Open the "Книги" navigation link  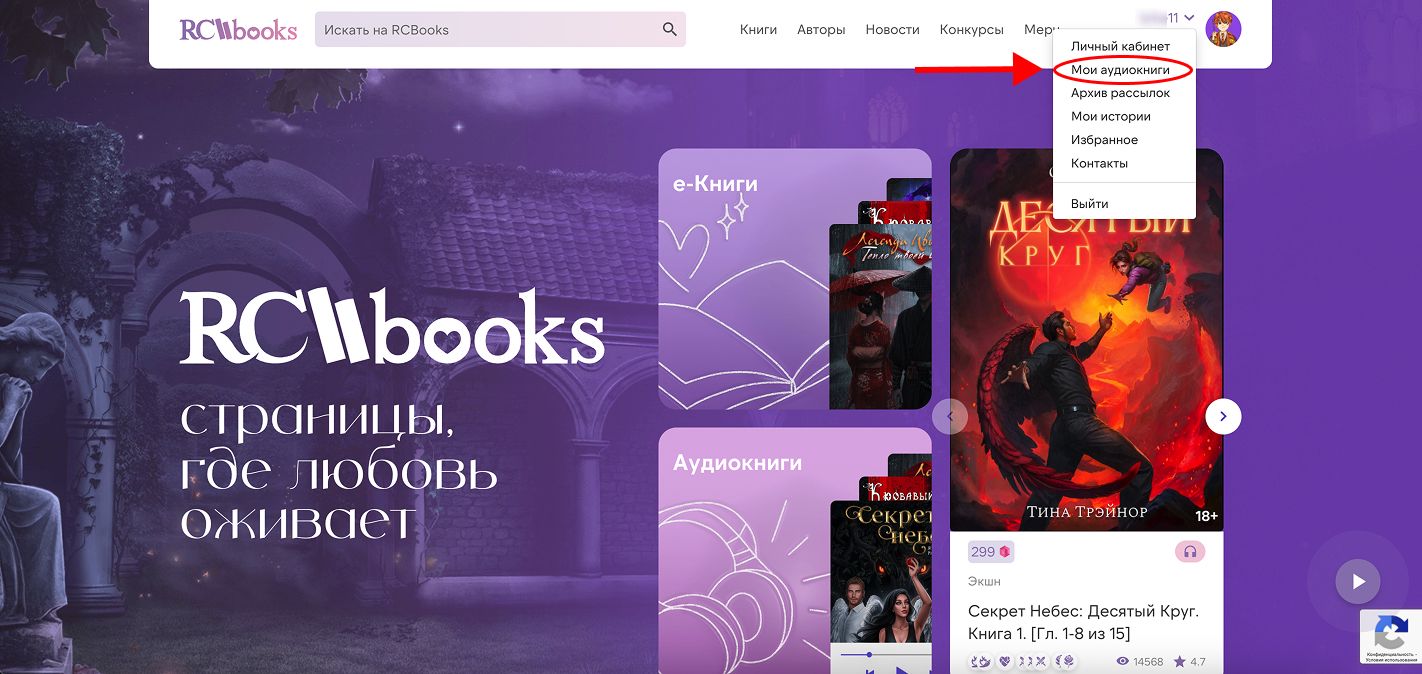(x=758, y=30)
